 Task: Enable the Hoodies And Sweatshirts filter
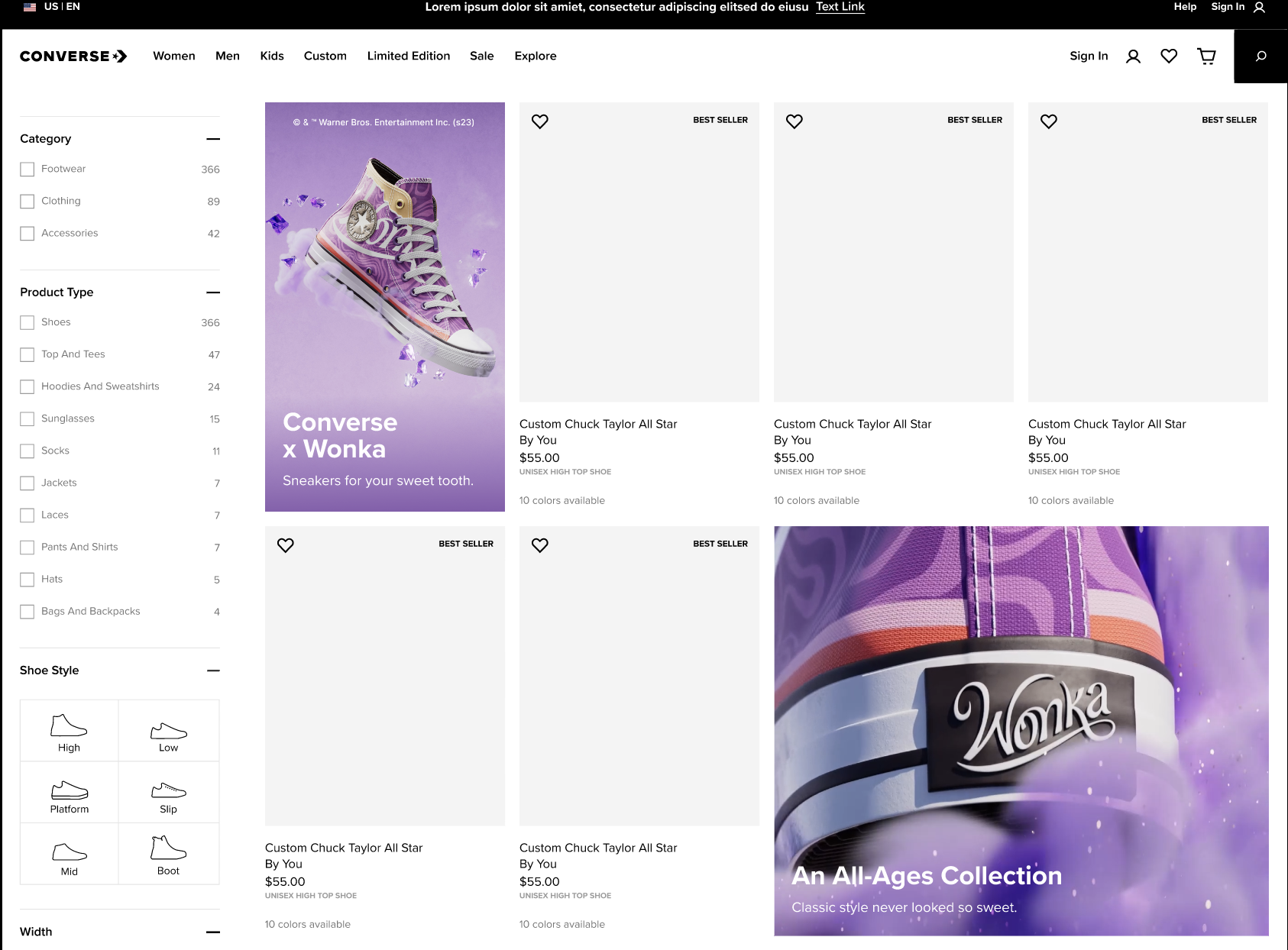[x=28, y=386]
